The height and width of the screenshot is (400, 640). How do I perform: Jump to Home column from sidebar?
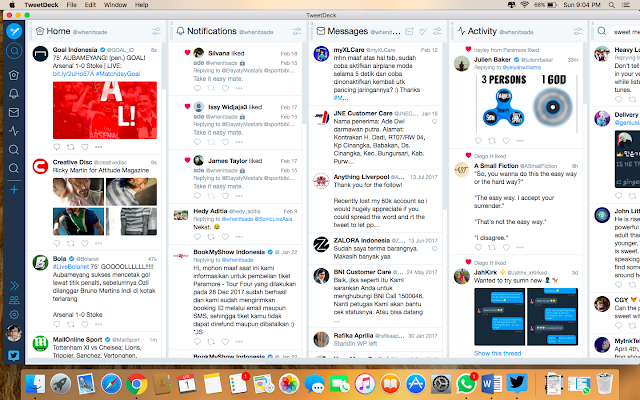[x=14, y=75]
